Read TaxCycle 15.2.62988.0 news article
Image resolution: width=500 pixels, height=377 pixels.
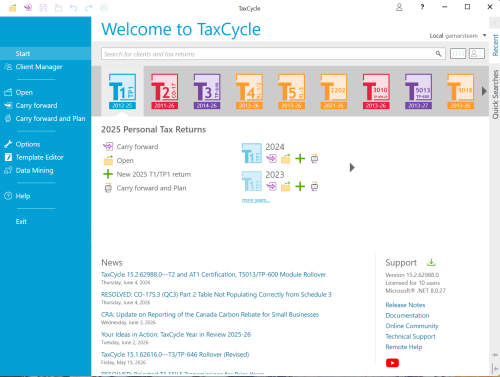point(213,275)
